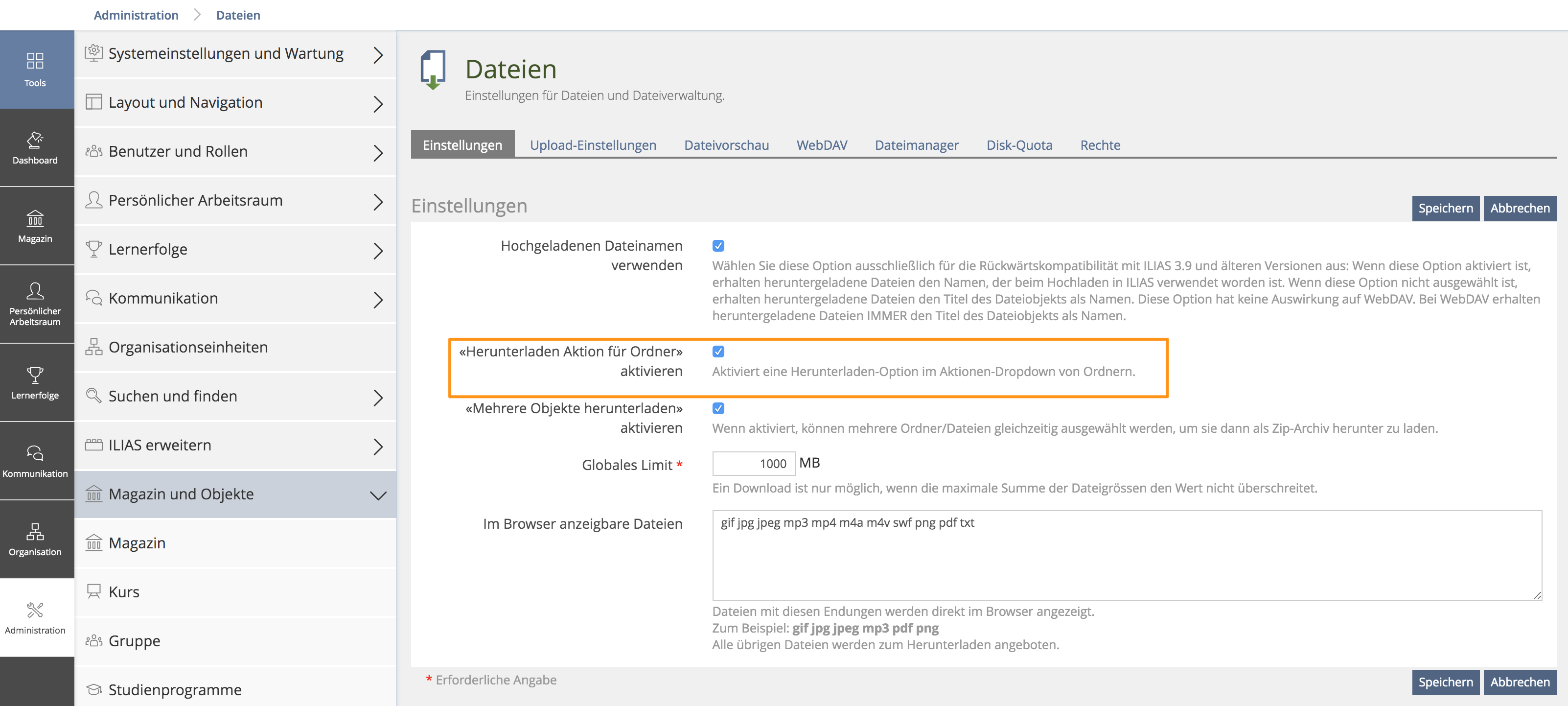Disable Mehrere Objekte herunterladen checkbox
This screenshot has width=1568, height=706.
pos(718,408)
